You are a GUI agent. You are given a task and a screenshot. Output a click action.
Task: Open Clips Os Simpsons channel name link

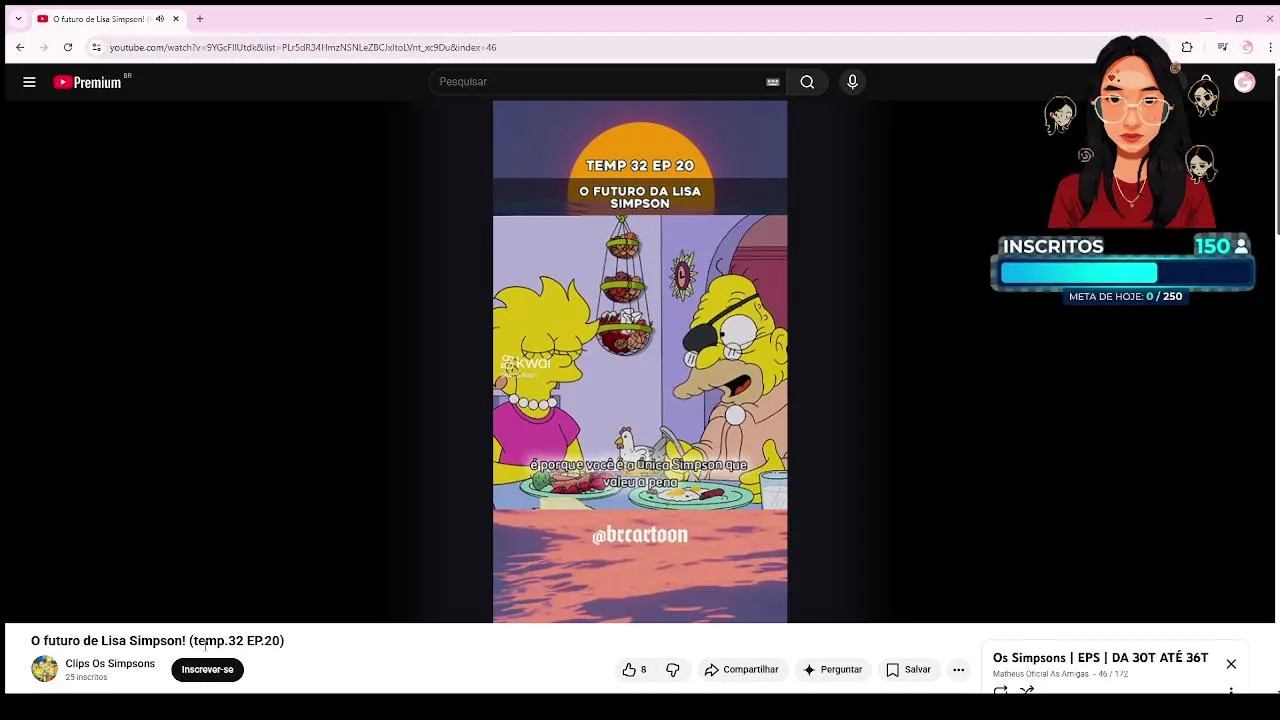(x=110, y=664)
